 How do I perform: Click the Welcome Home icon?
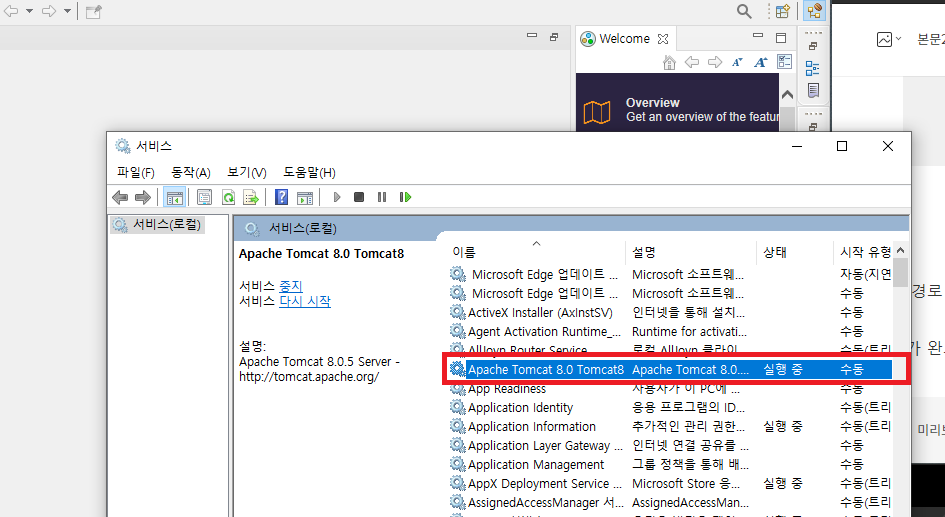[669, 62]
